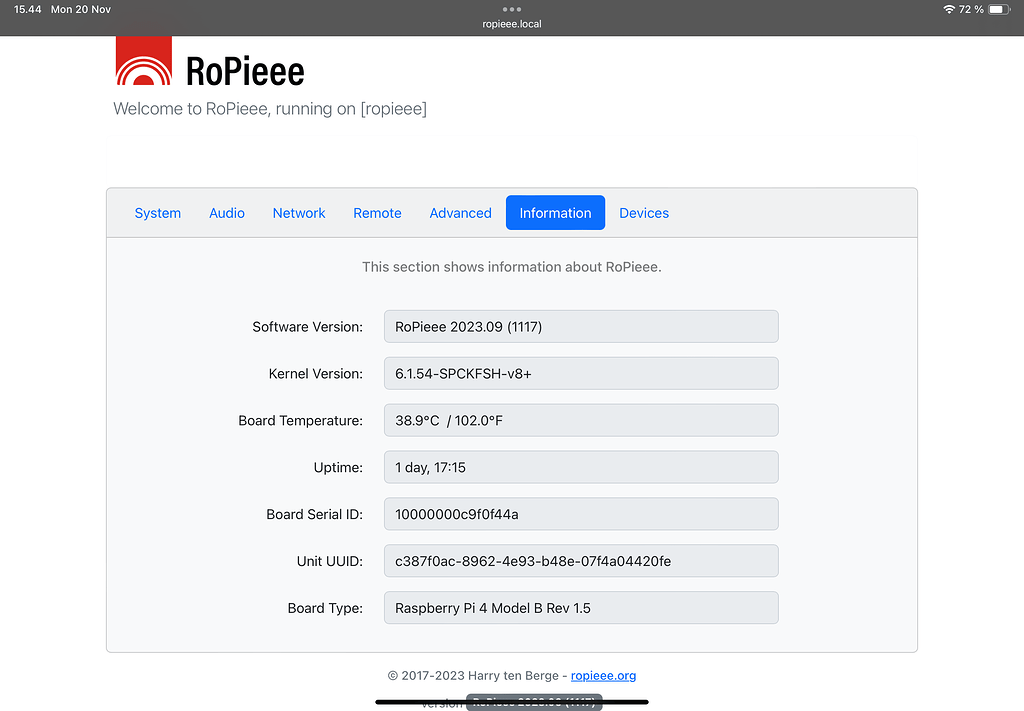Open the Remote tab
Screen dimensions: 1024x711
point(377,212)
